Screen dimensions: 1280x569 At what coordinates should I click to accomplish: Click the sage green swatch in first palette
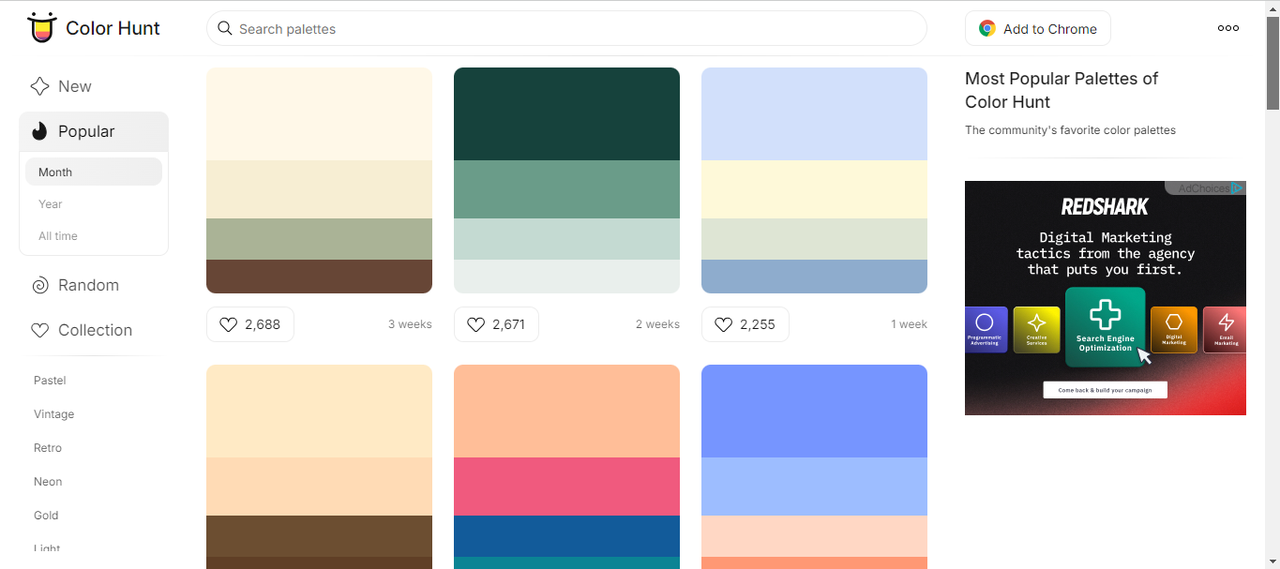pos(319,239)
